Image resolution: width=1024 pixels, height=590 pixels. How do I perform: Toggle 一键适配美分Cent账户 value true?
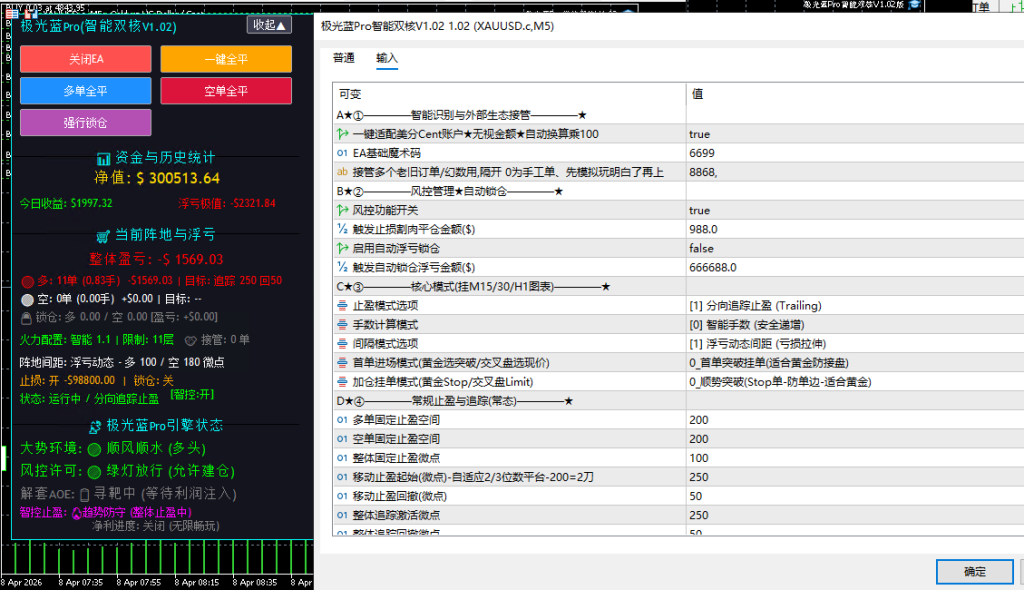tap(700, 134)
